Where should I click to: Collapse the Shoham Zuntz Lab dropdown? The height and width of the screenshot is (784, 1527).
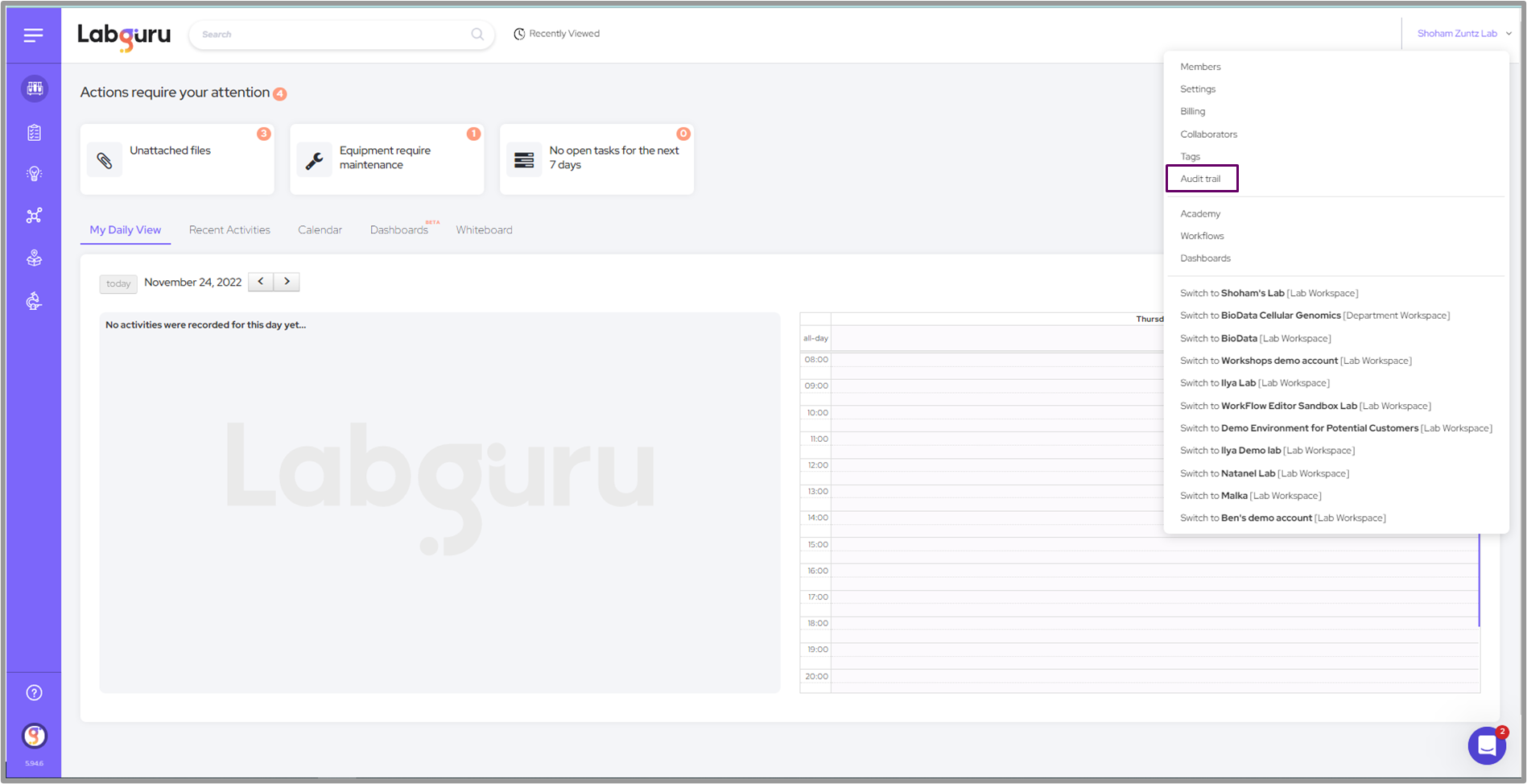pyautogui.click(x=1463, y=34)
